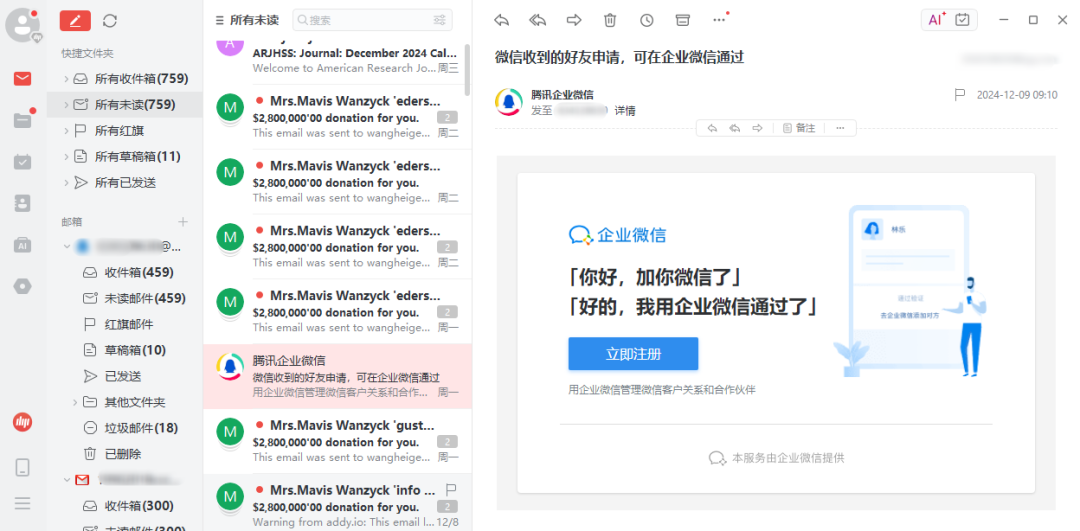Open the user avatar at the sidebar top
Image resolution: width=1080 pixels, height=531 pixels.
[x=22, y=25]
